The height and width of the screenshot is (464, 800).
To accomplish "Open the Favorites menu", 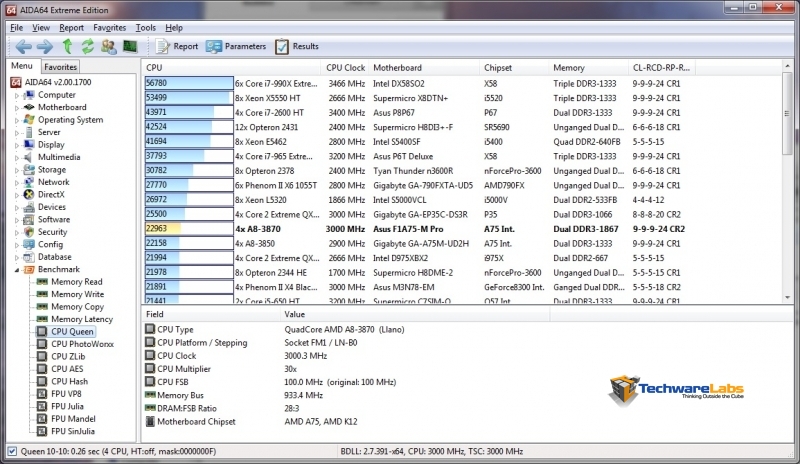I will click(x=109, y=28).
